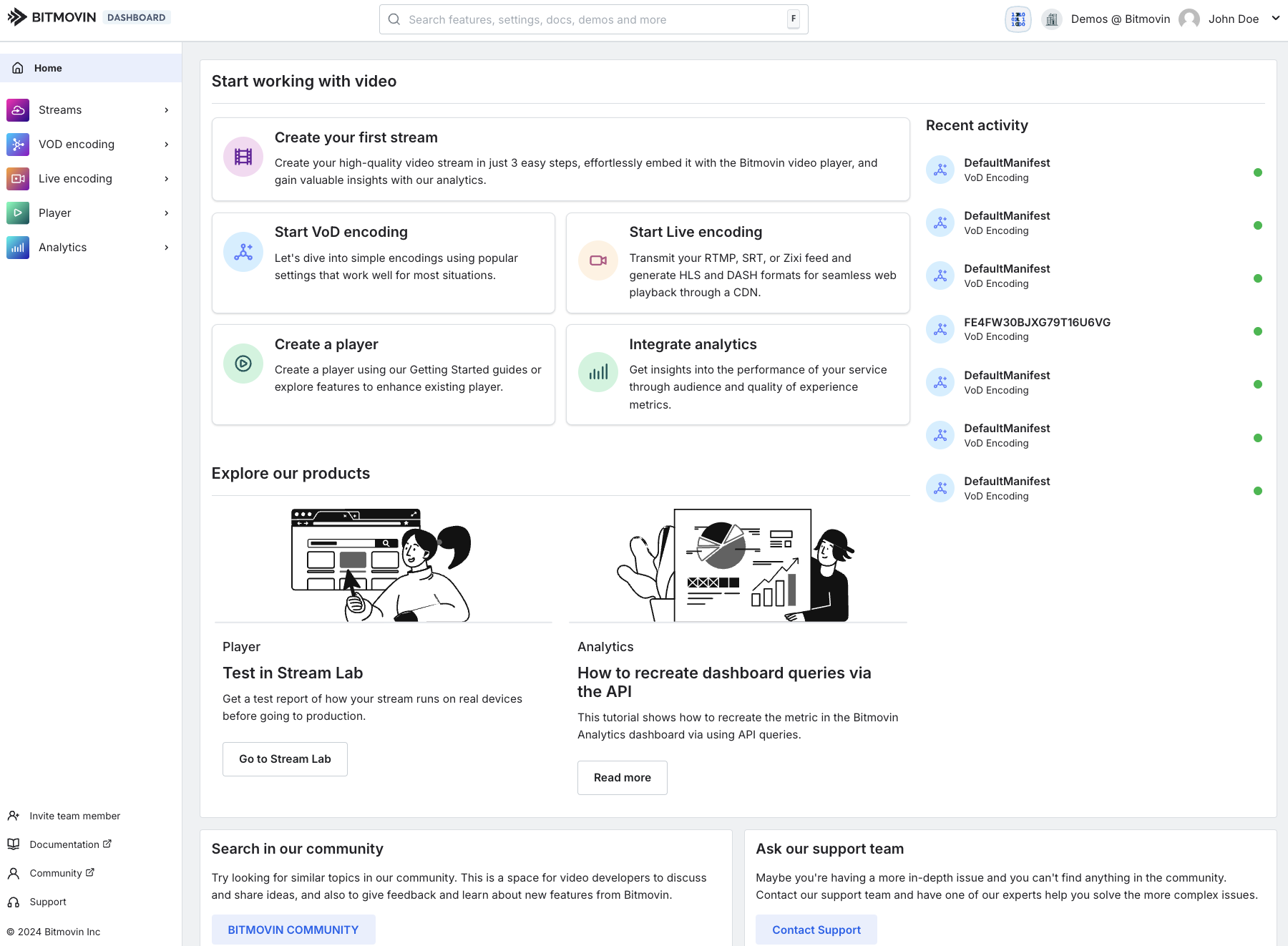This screenshot has height=946, width=1288.
Task: Click the Contact Support button
Action: (816, 930)
